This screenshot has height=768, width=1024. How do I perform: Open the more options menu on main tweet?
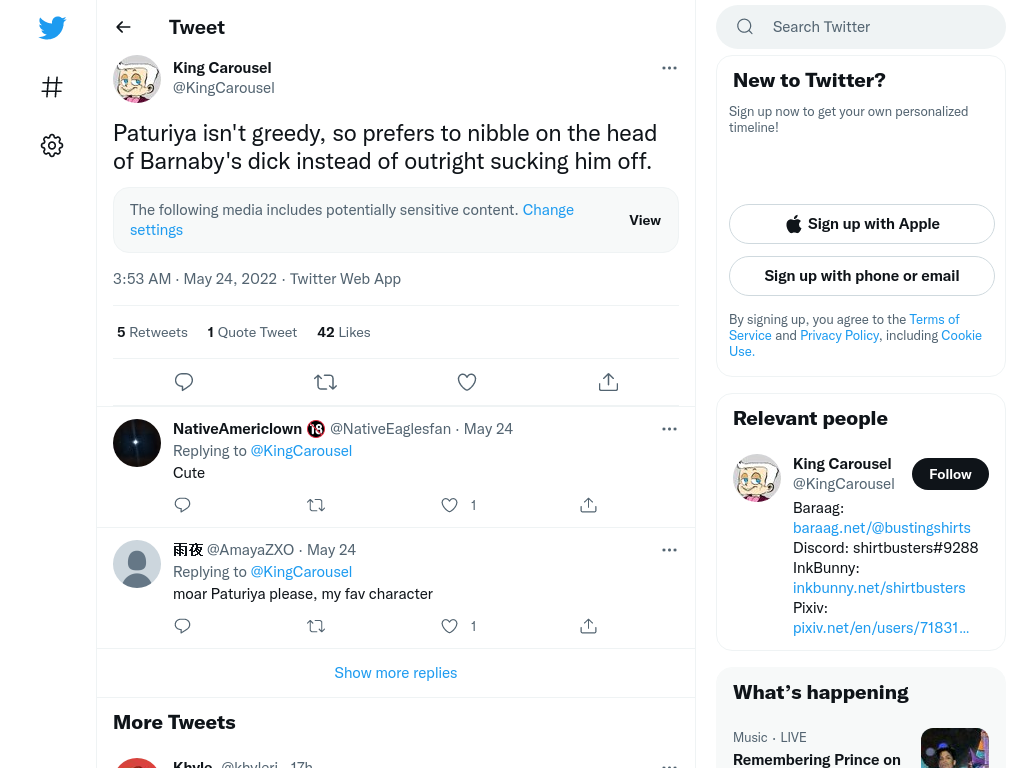(669, 68)
